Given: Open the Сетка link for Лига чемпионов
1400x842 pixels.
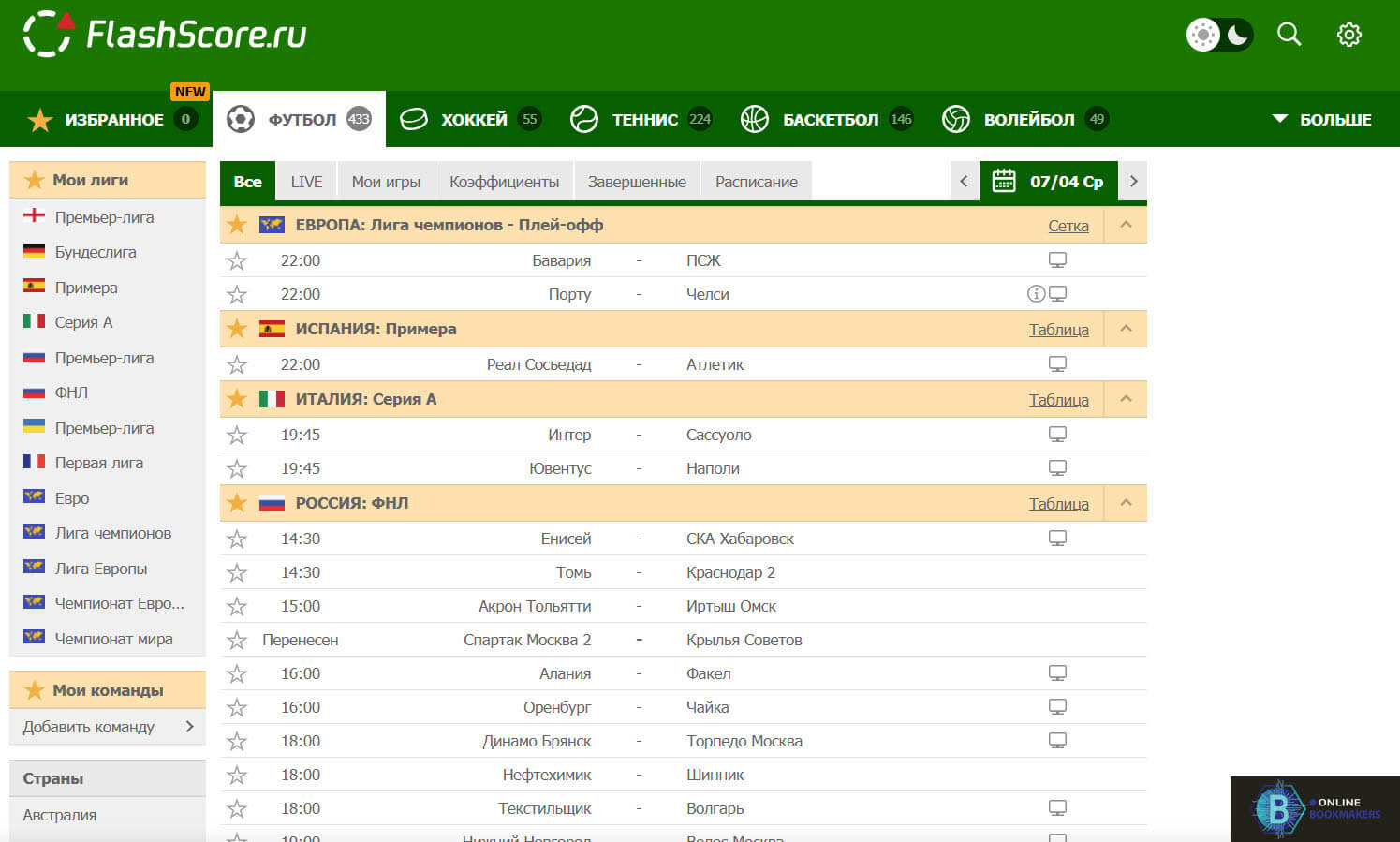Looking at the screenshot, I should point(1068,226).
